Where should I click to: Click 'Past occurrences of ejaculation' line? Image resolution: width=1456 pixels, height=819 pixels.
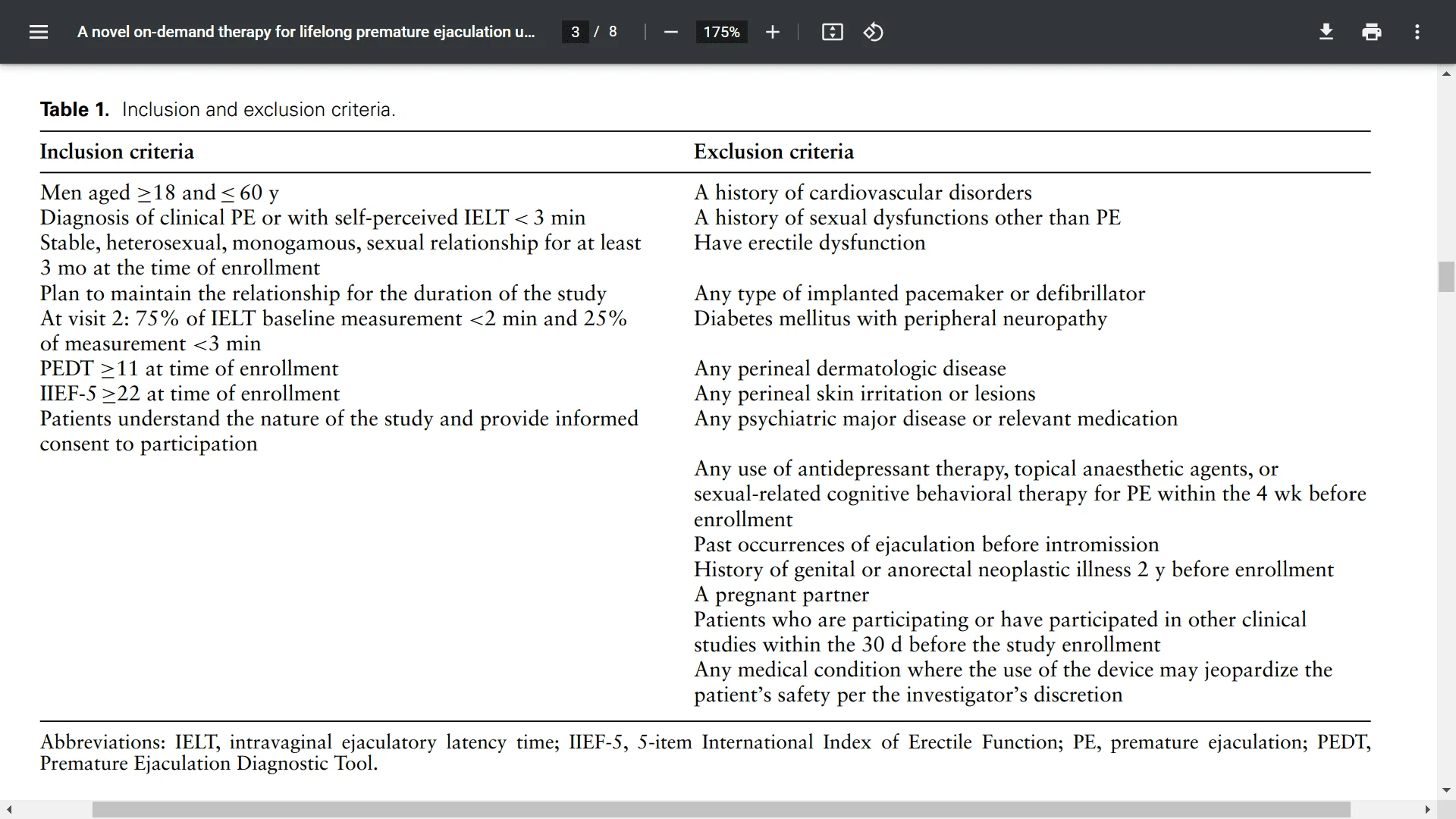927,544
